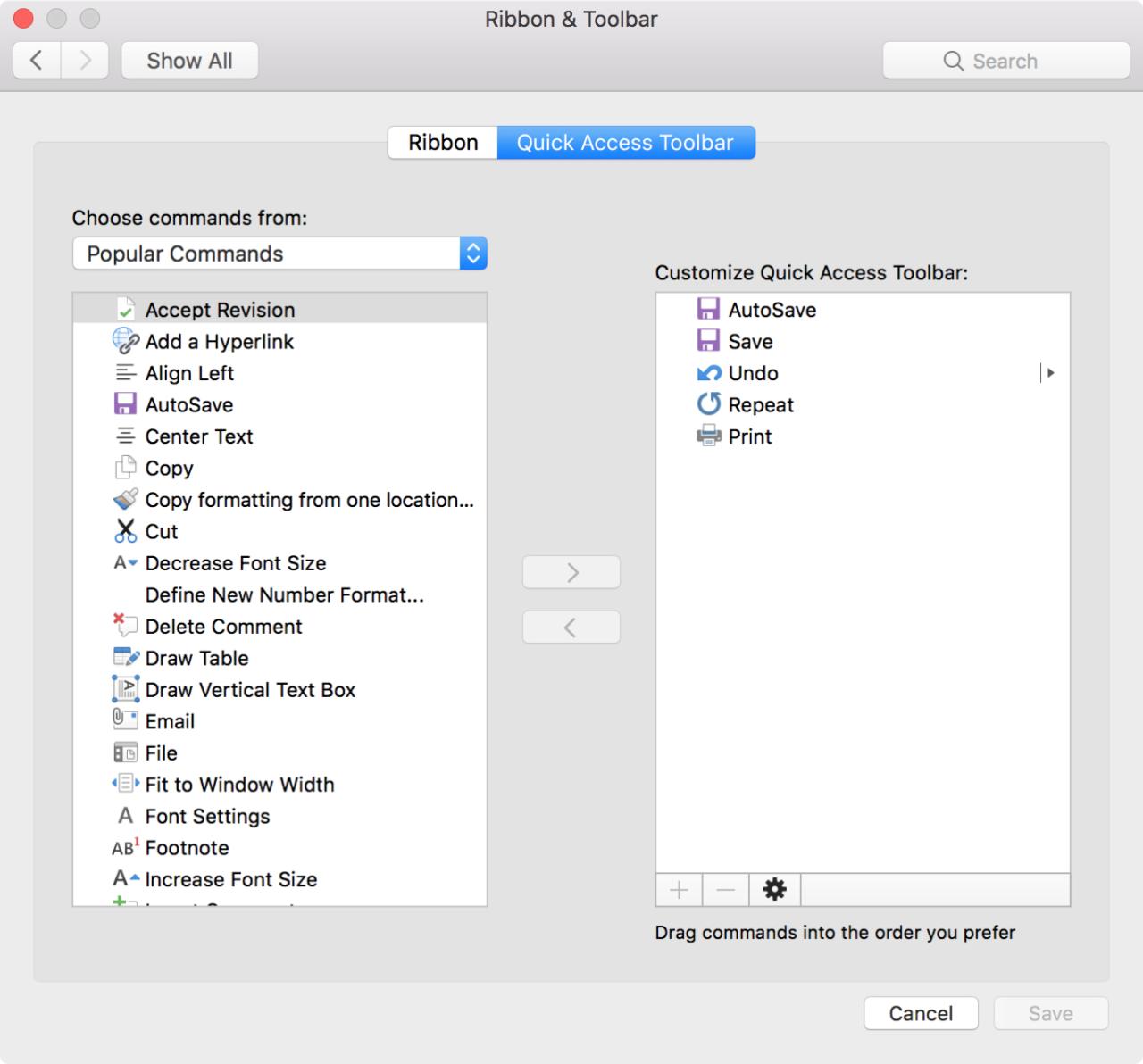Click the Print printer icon
The width and height of the screenshot is (1143, 1064).
708,436
